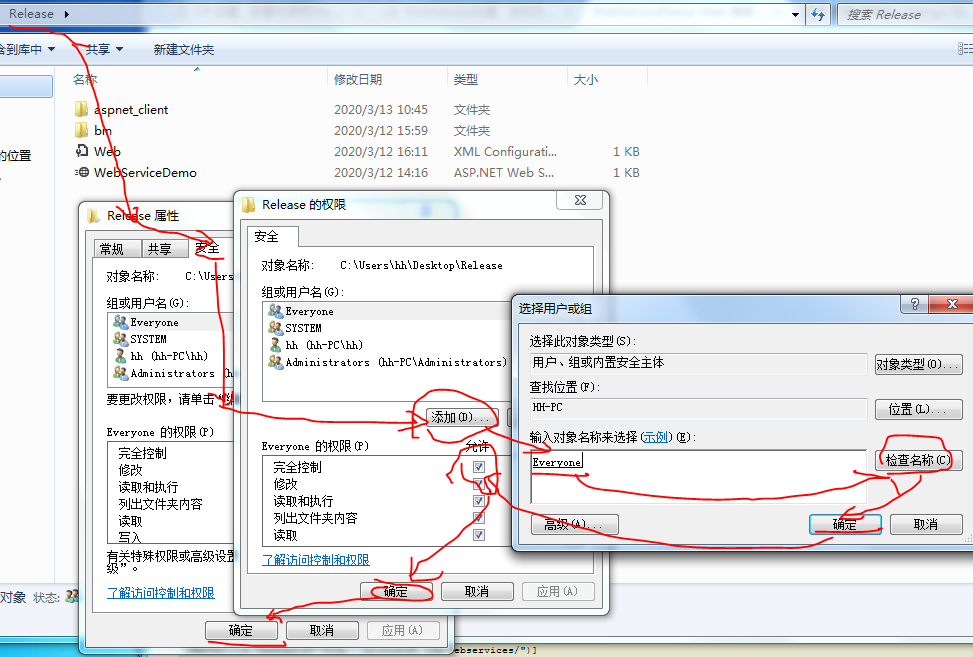Image resolution: width=973 pixels, height=657 pixels.
Task: Click the refresh button beside address bar
Action: (x=818, y=14)
